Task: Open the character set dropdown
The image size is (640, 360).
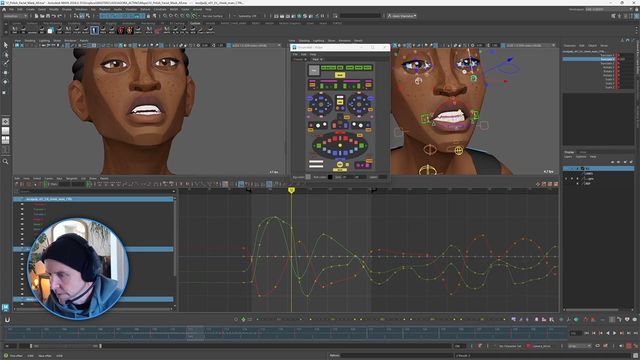Action: (x=510, y=346)
